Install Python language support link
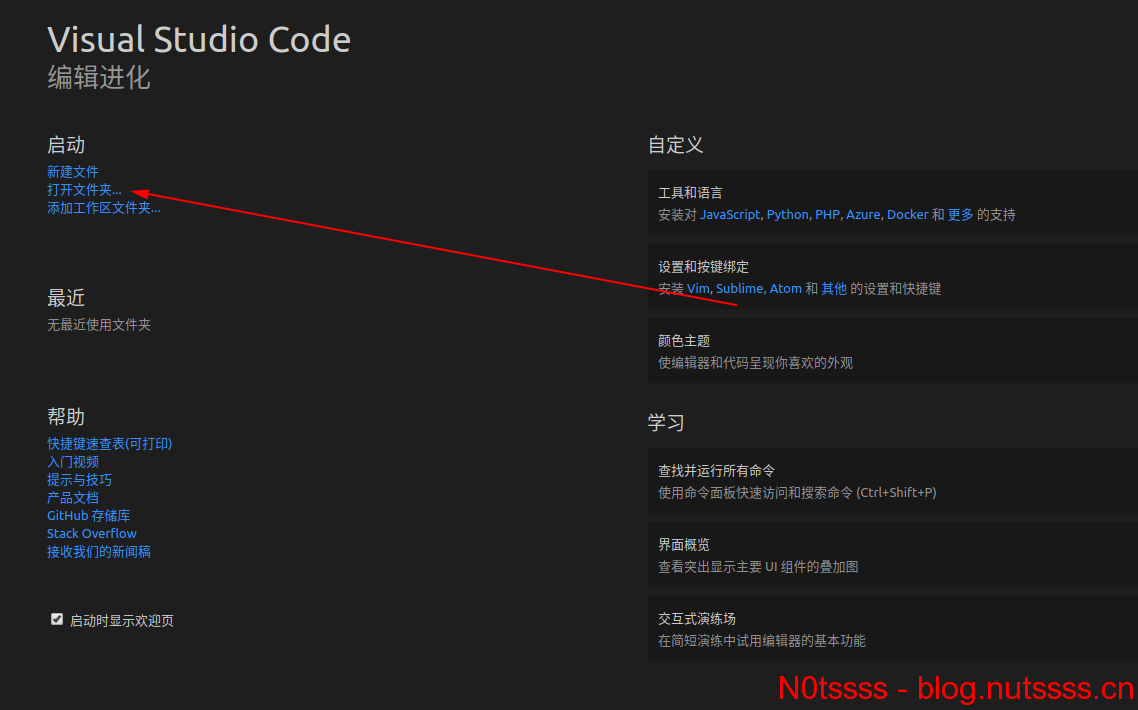The width and height of the screenshot is (1138, 710). (787, 215)
